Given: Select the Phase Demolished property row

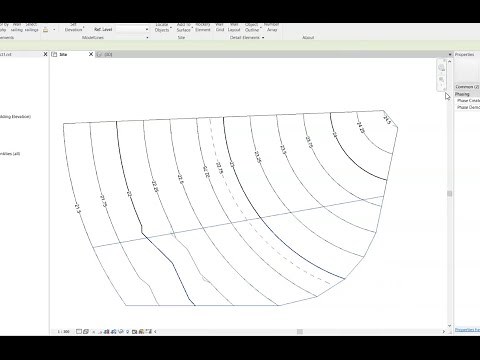Looking at the screenshot, I should [468, 107].
